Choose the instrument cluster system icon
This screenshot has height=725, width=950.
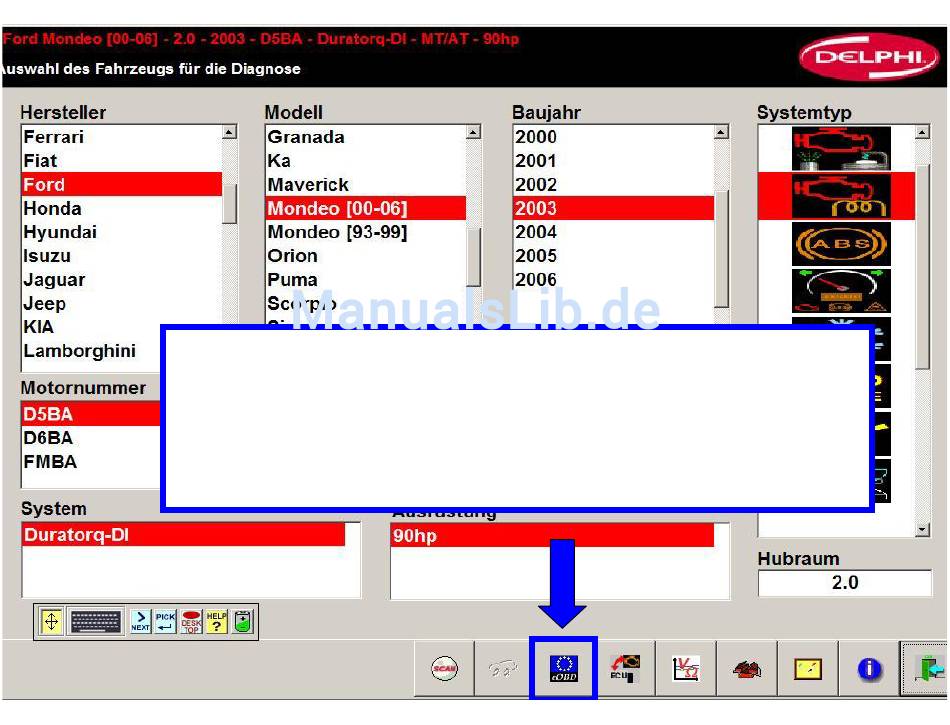pos(841,291)
